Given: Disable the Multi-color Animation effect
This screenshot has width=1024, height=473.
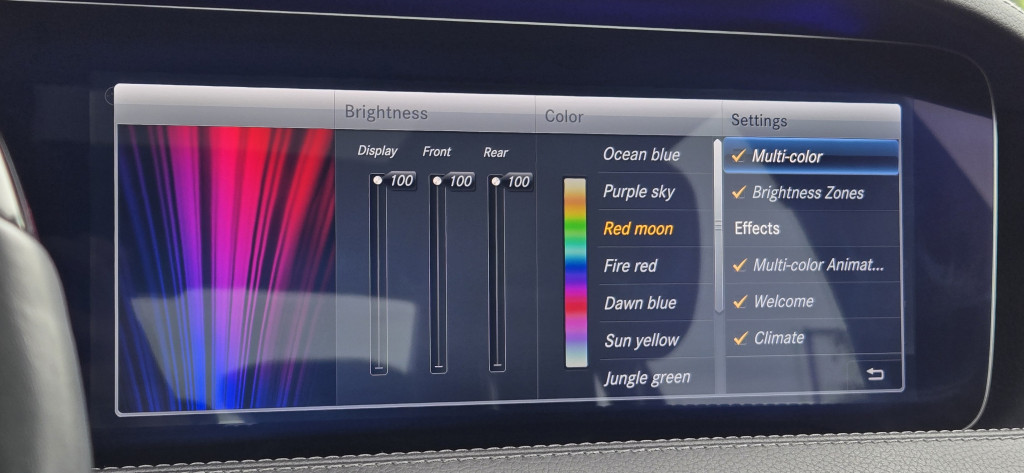Looking at the screenshot, I should click(x=812, y=265).
